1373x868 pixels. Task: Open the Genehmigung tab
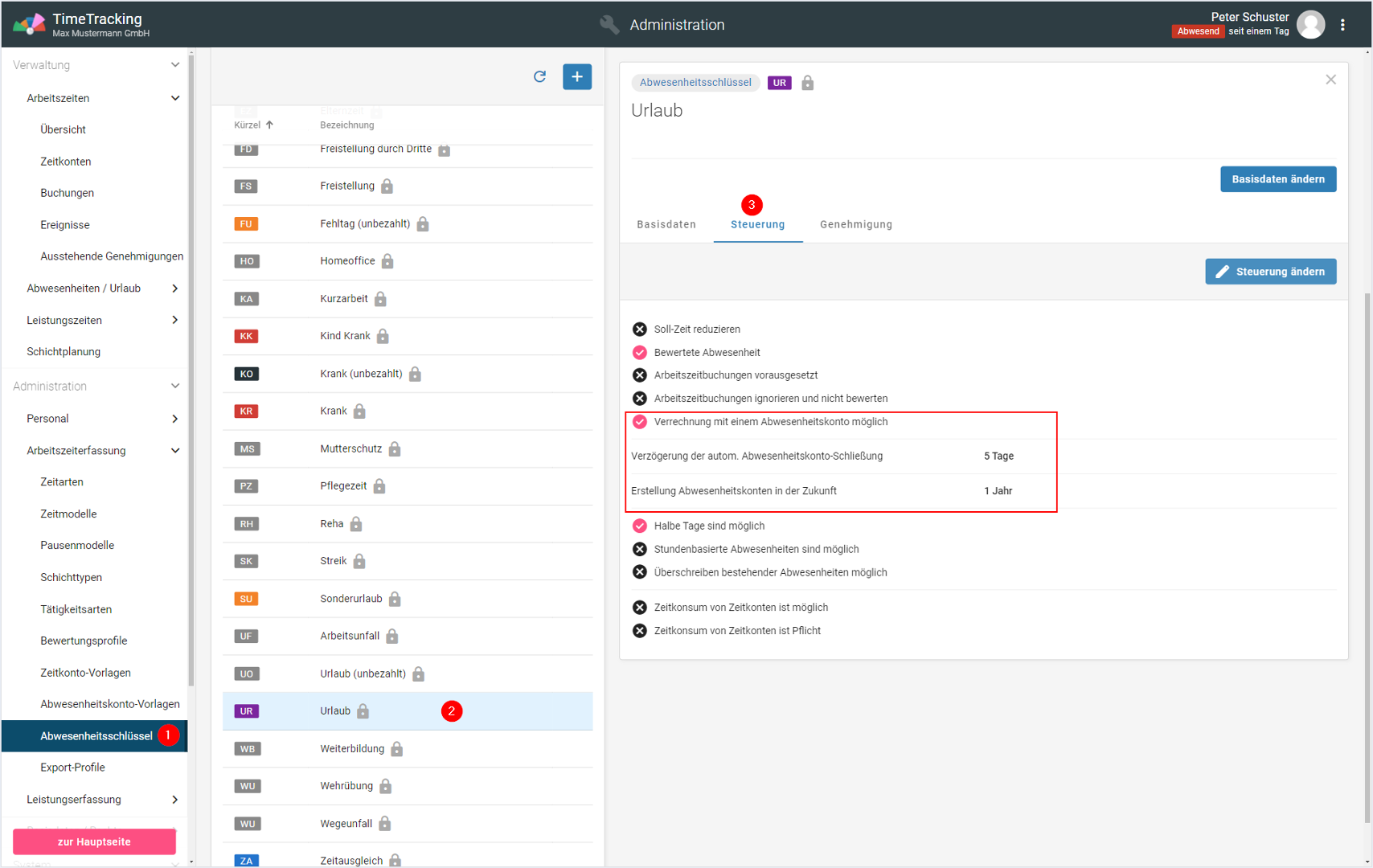pos(855,224)
